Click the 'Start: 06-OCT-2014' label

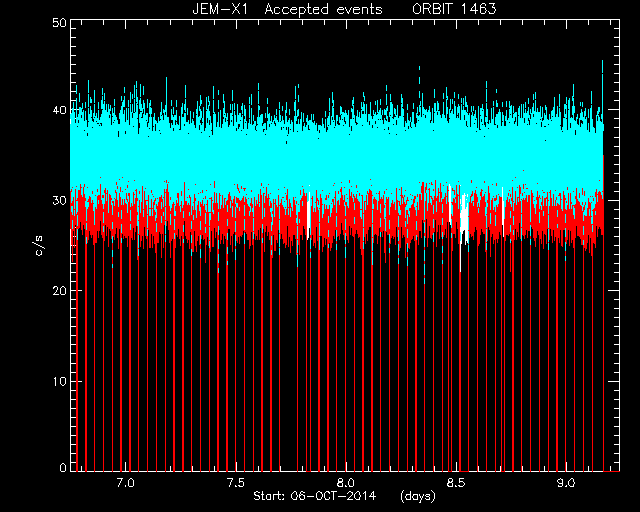(314, 496)
